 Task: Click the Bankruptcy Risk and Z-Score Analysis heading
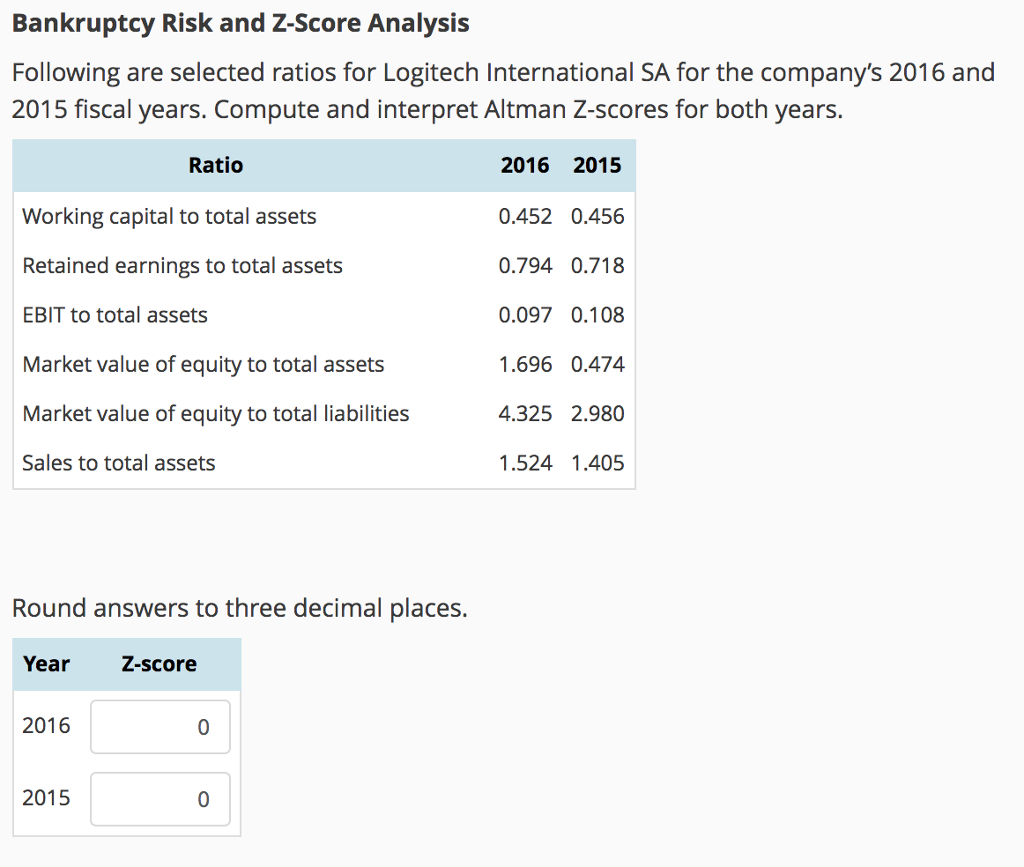point(240,22)
